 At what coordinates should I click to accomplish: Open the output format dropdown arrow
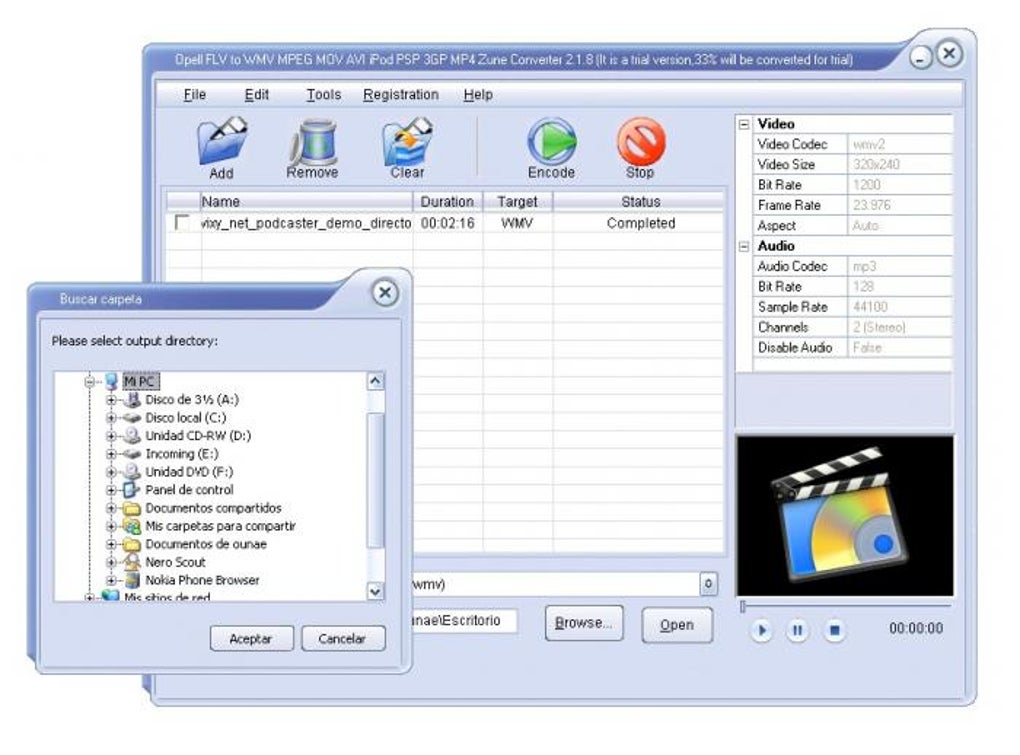tap(708, 584)
